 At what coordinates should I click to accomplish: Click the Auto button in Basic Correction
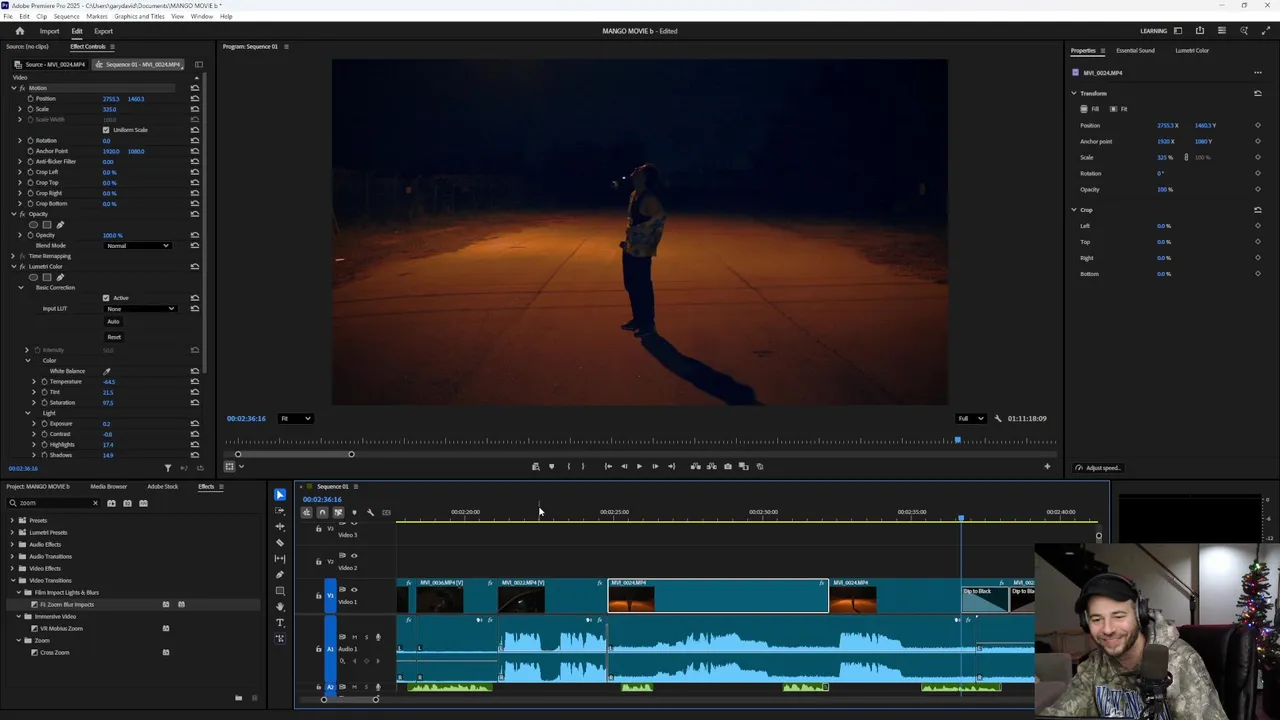(113, 322)
